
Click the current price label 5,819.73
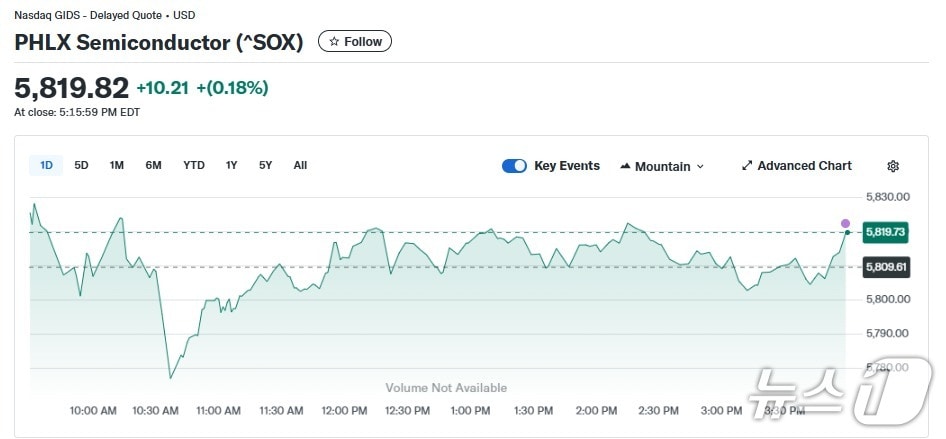tap(886, 232)
